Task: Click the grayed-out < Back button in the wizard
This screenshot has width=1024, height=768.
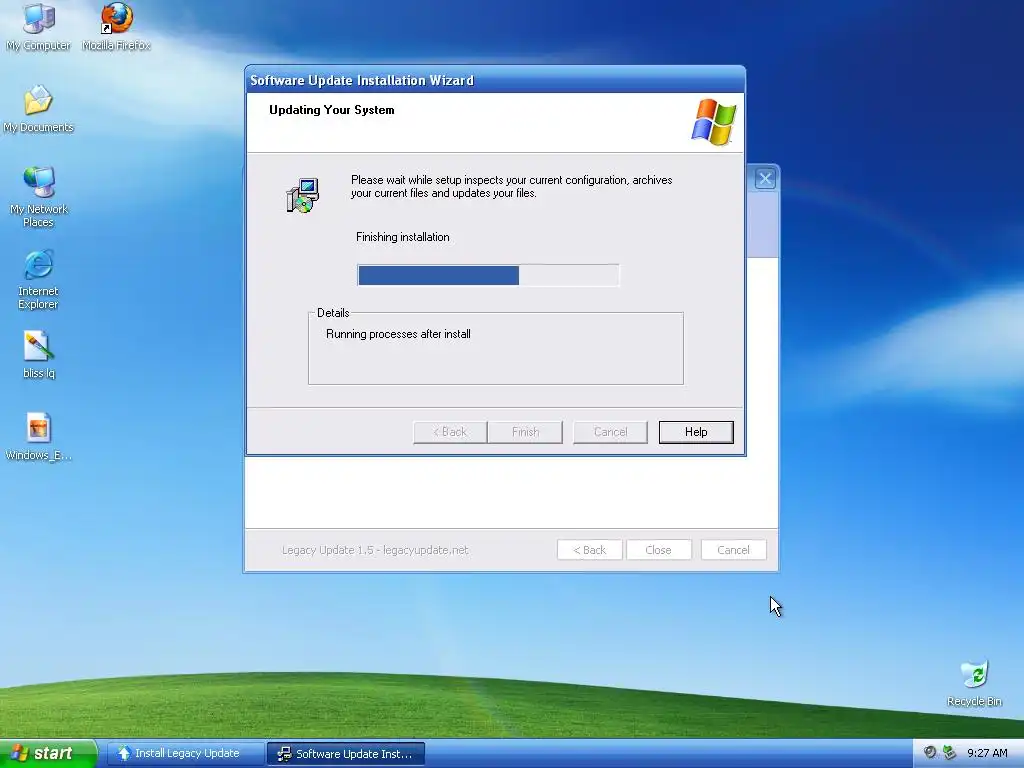Action: (450, 432)
